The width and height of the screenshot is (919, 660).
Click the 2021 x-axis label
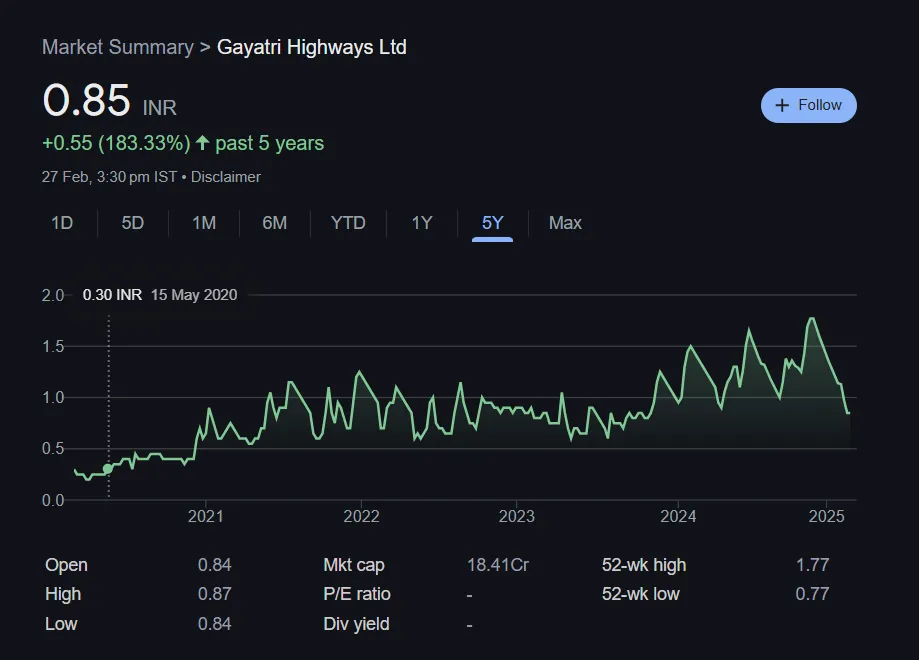[206, 516]
